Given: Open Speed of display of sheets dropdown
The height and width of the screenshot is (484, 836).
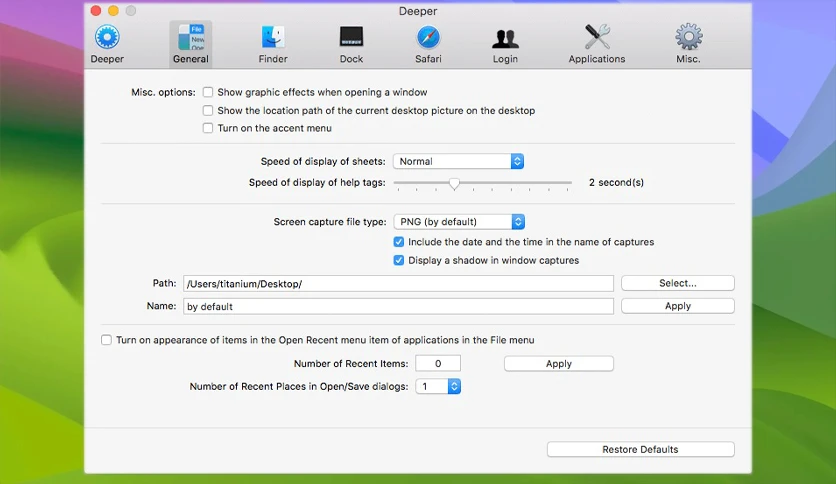Looking at the screenshot, I should 459,162.
